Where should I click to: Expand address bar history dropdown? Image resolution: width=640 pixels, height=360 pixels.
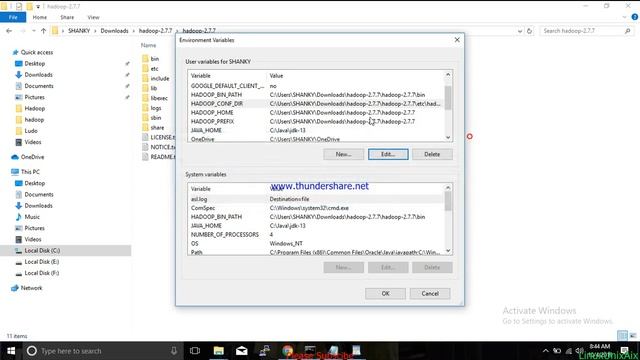(x=520, y=31)
